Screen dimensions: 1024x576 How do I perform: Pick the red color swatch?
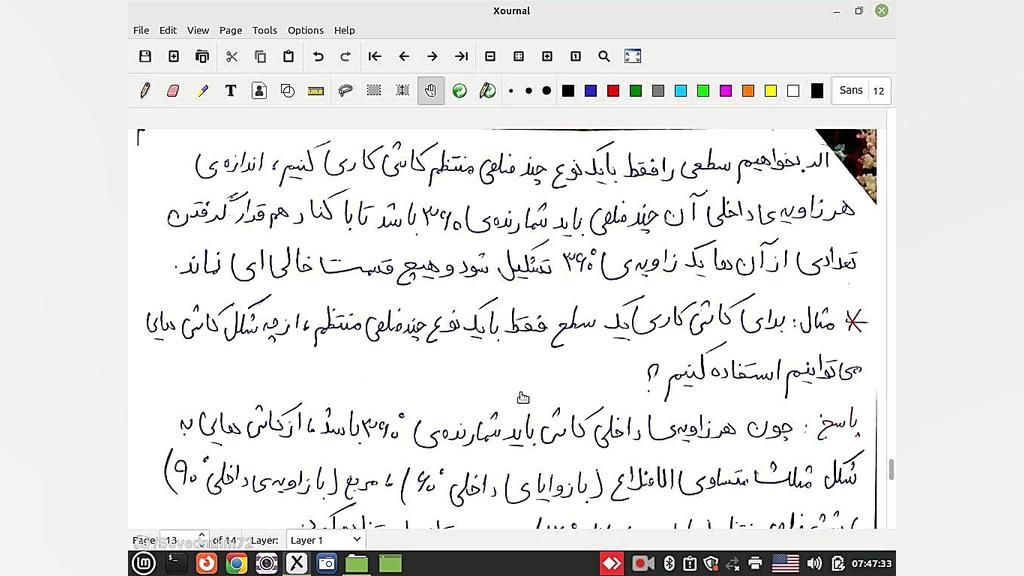pyautogui.click(x=613, y=91)
